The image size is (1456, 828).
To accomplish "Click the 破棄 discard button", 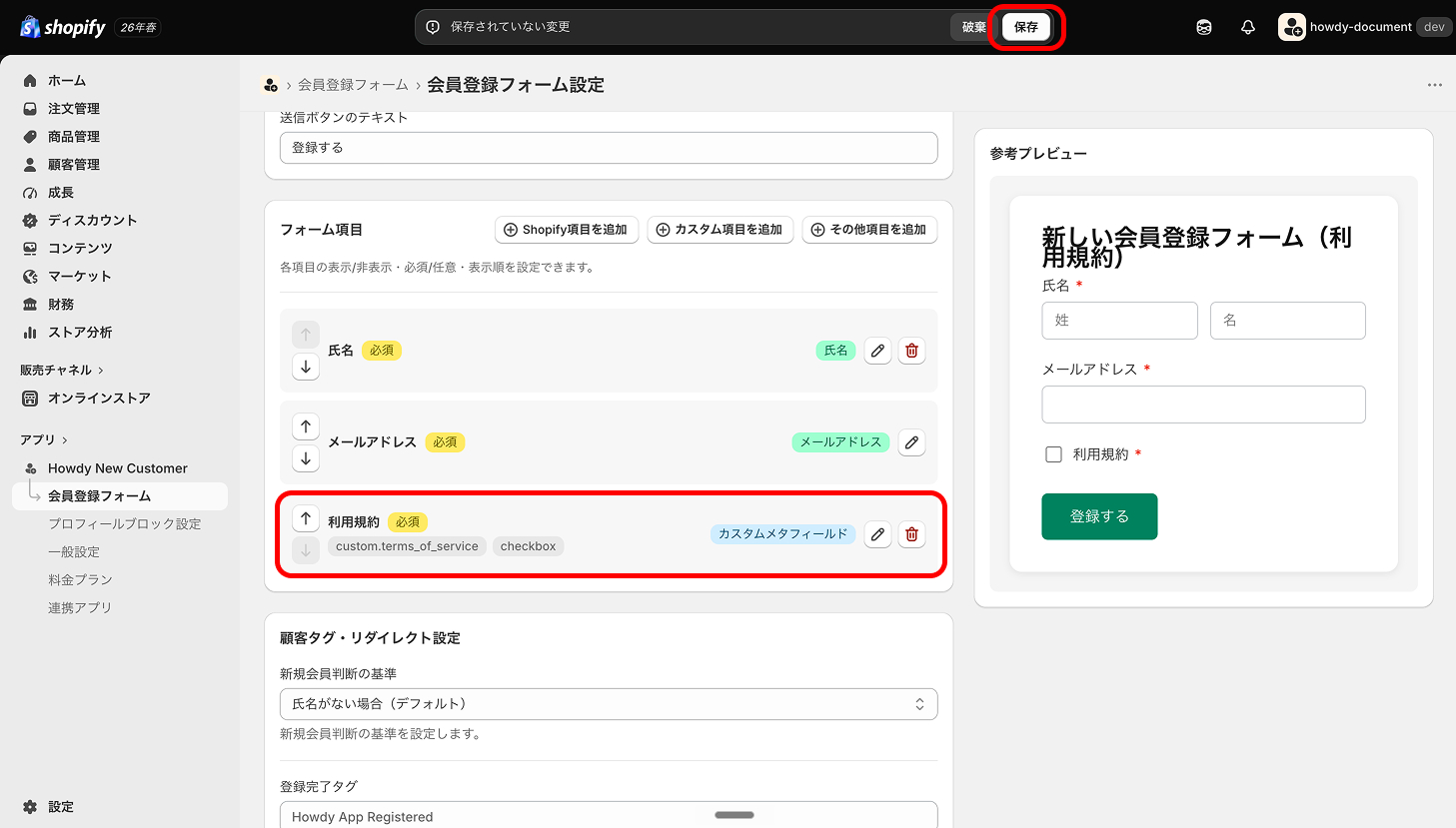I will [x=973, y=27].
